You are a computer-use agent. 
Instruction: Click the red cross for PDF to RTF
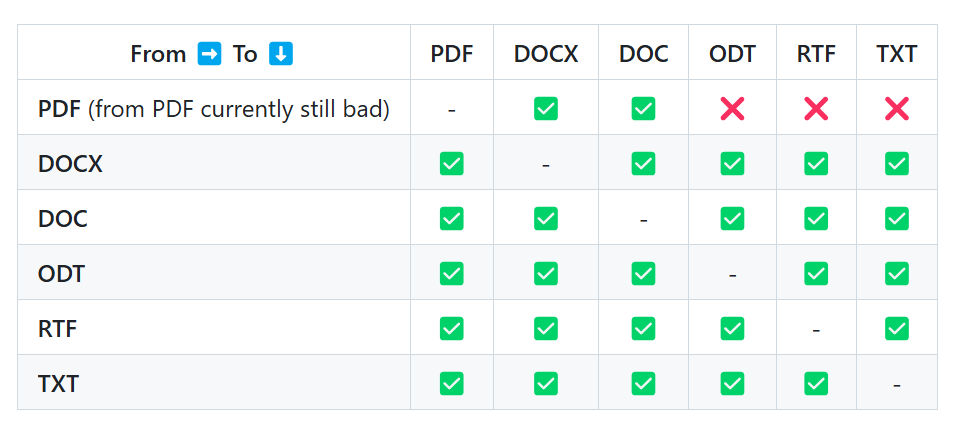pos(816,108)
